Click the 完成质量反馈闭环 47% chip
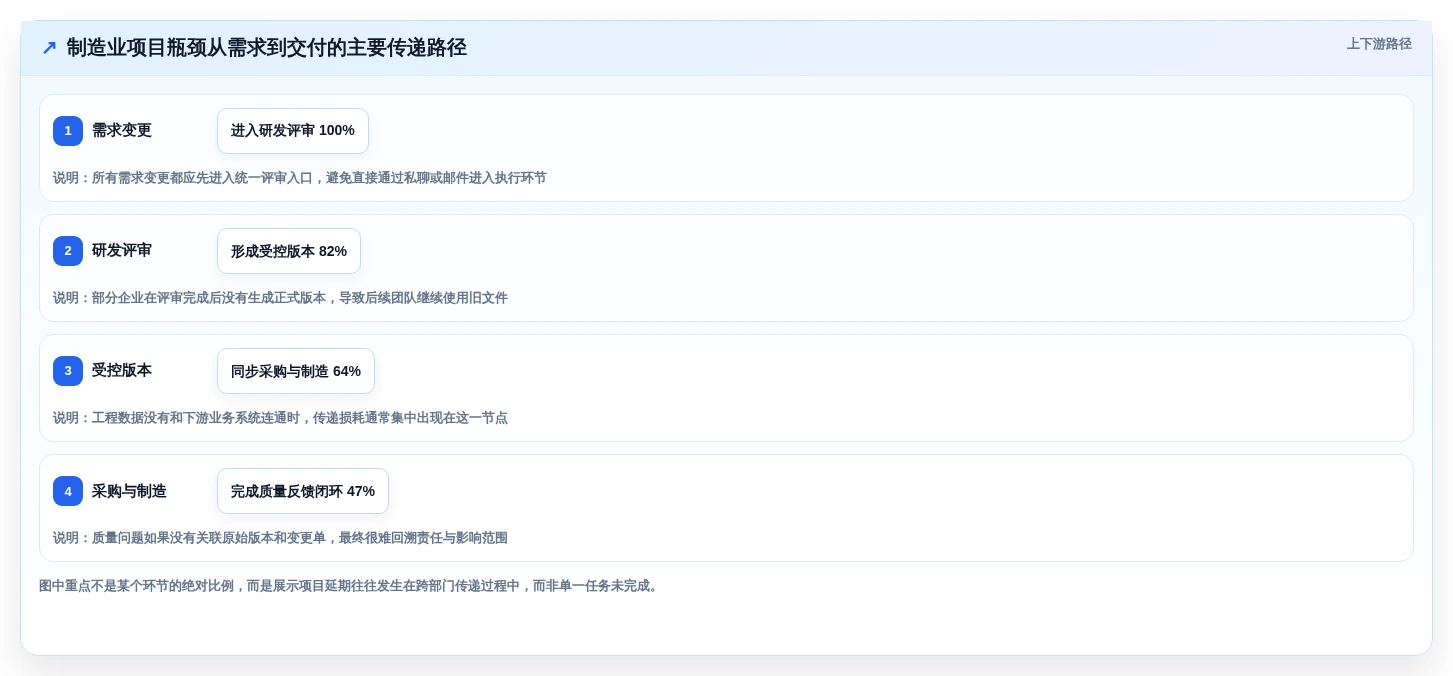The width and height of the screenshot is (1453, 676). [x=303, y=491]
